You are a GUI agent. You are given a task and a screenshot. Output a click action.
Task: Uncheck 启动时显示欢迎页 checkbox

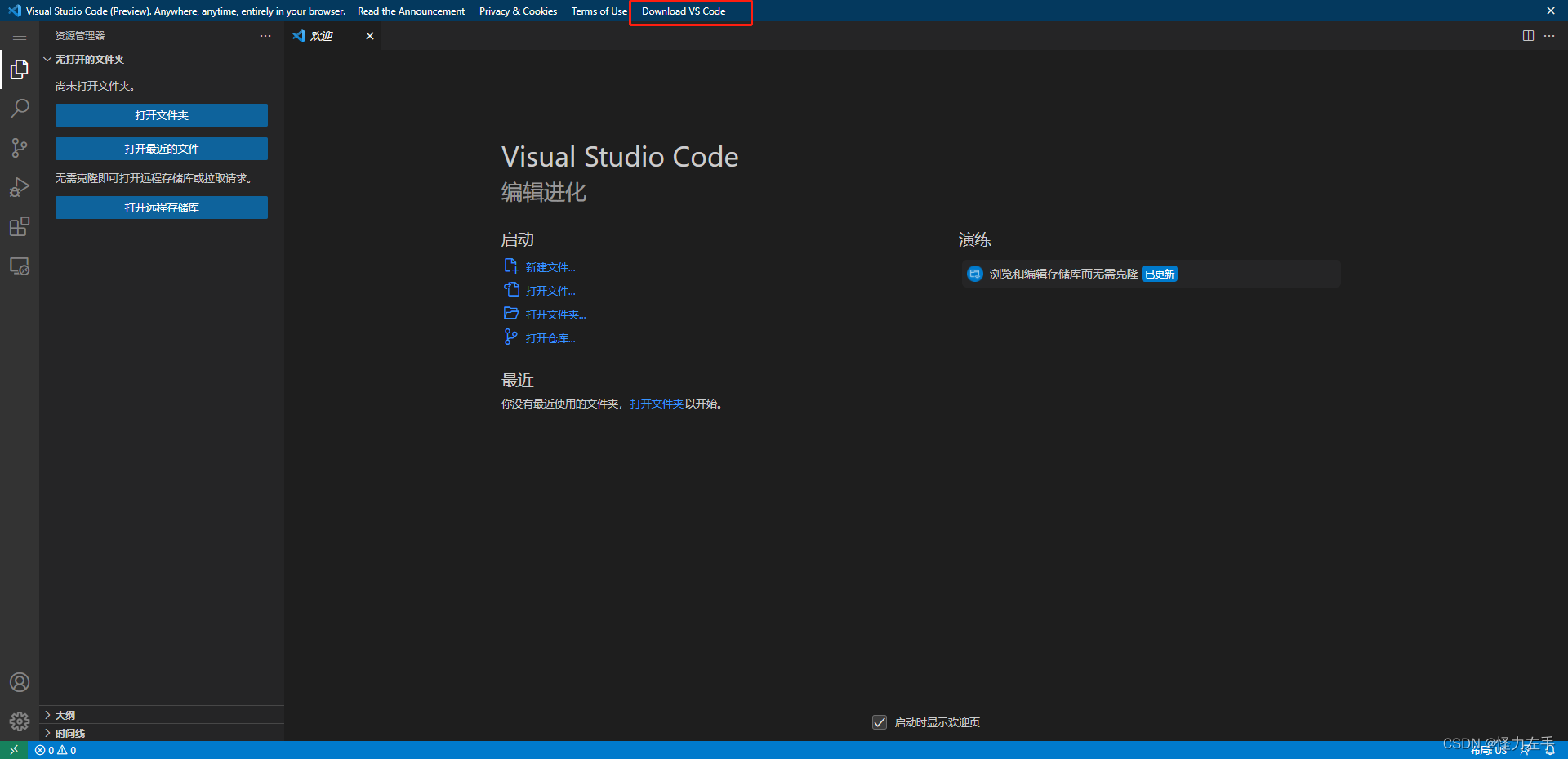(880, 722)
